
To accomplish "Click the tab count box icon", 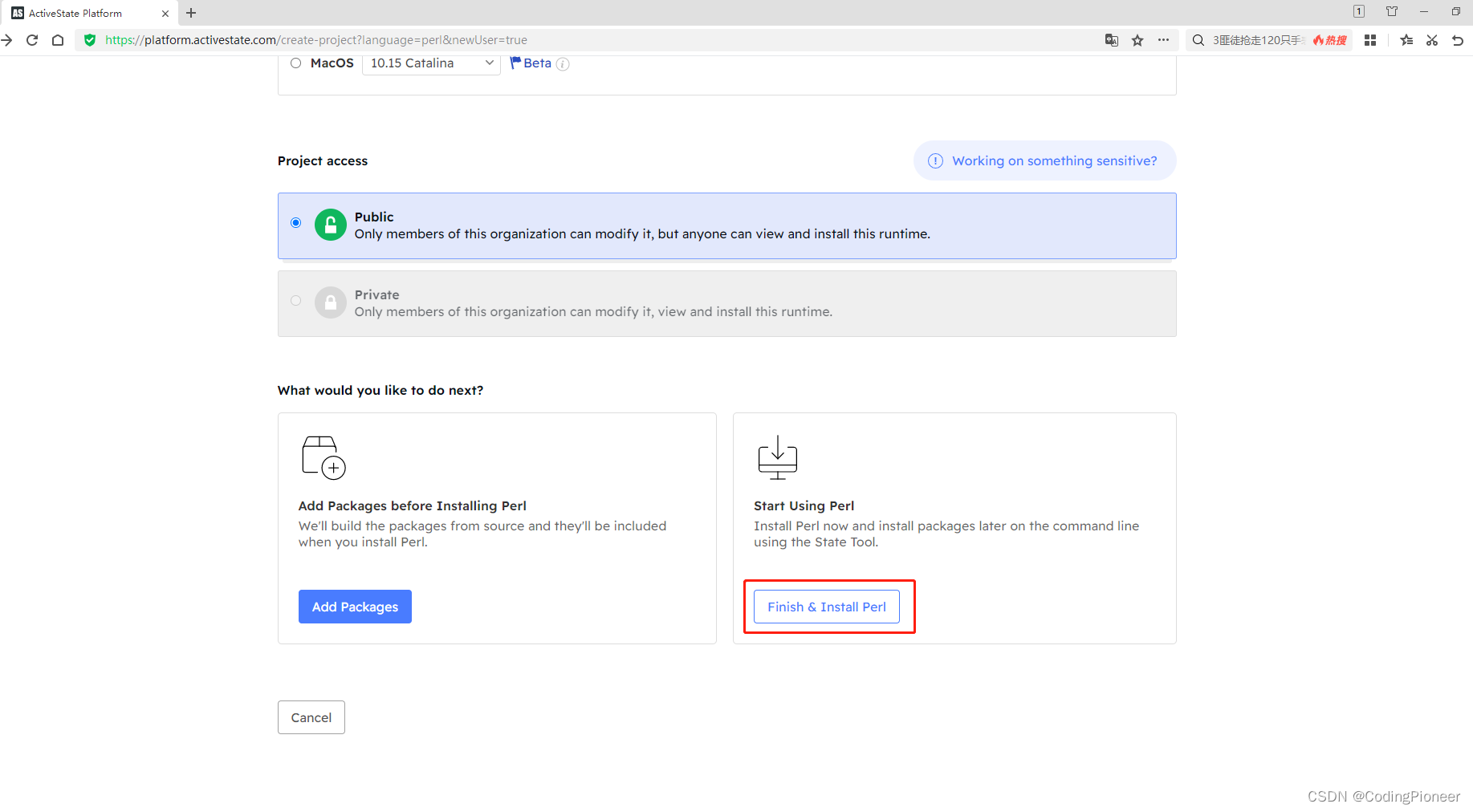I will (1359, 11).
